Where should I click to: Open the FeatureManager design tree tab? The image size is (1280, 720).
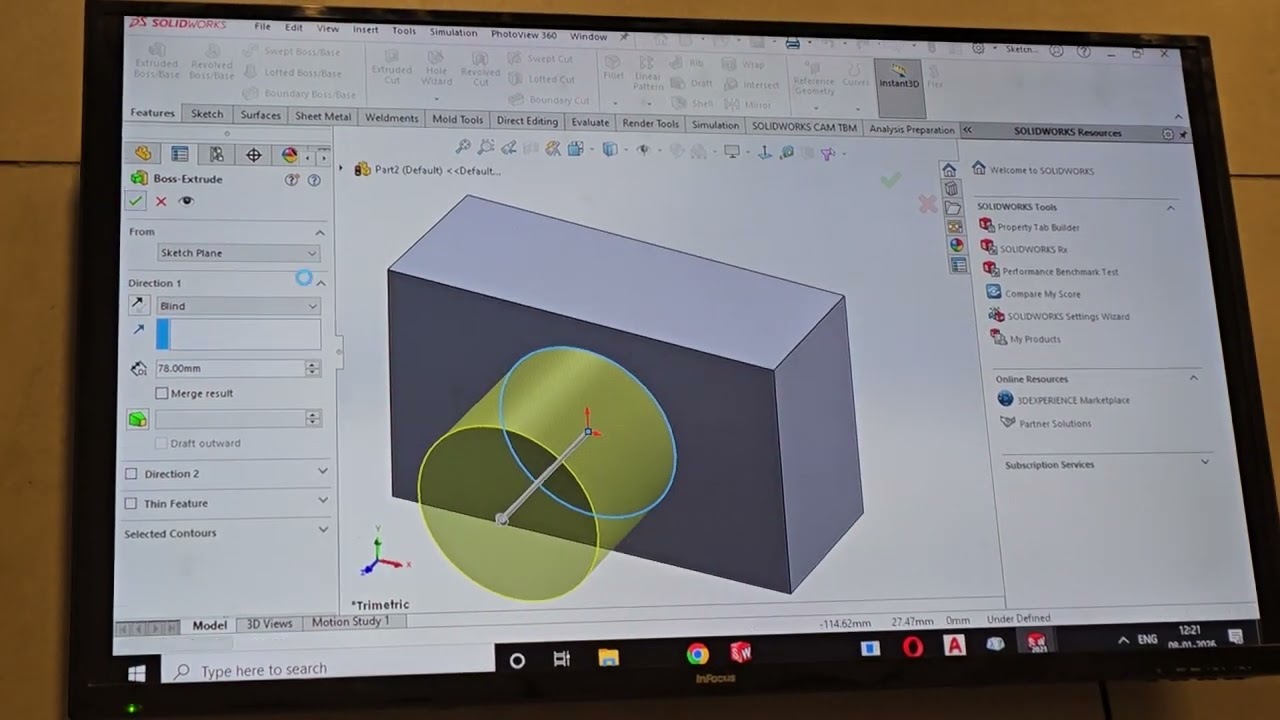[x=143, y=154]
